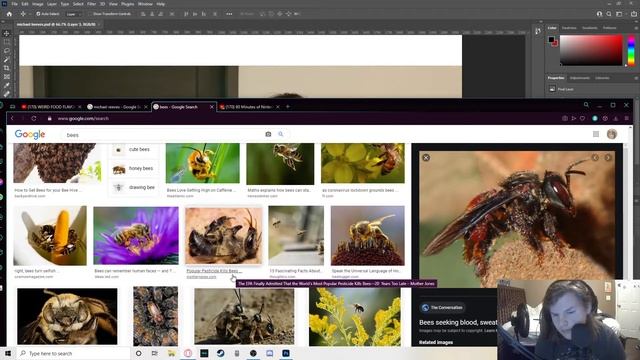Click the hue spectrum slider
Viewport: 640px width, 360px height.
point(631,50)
